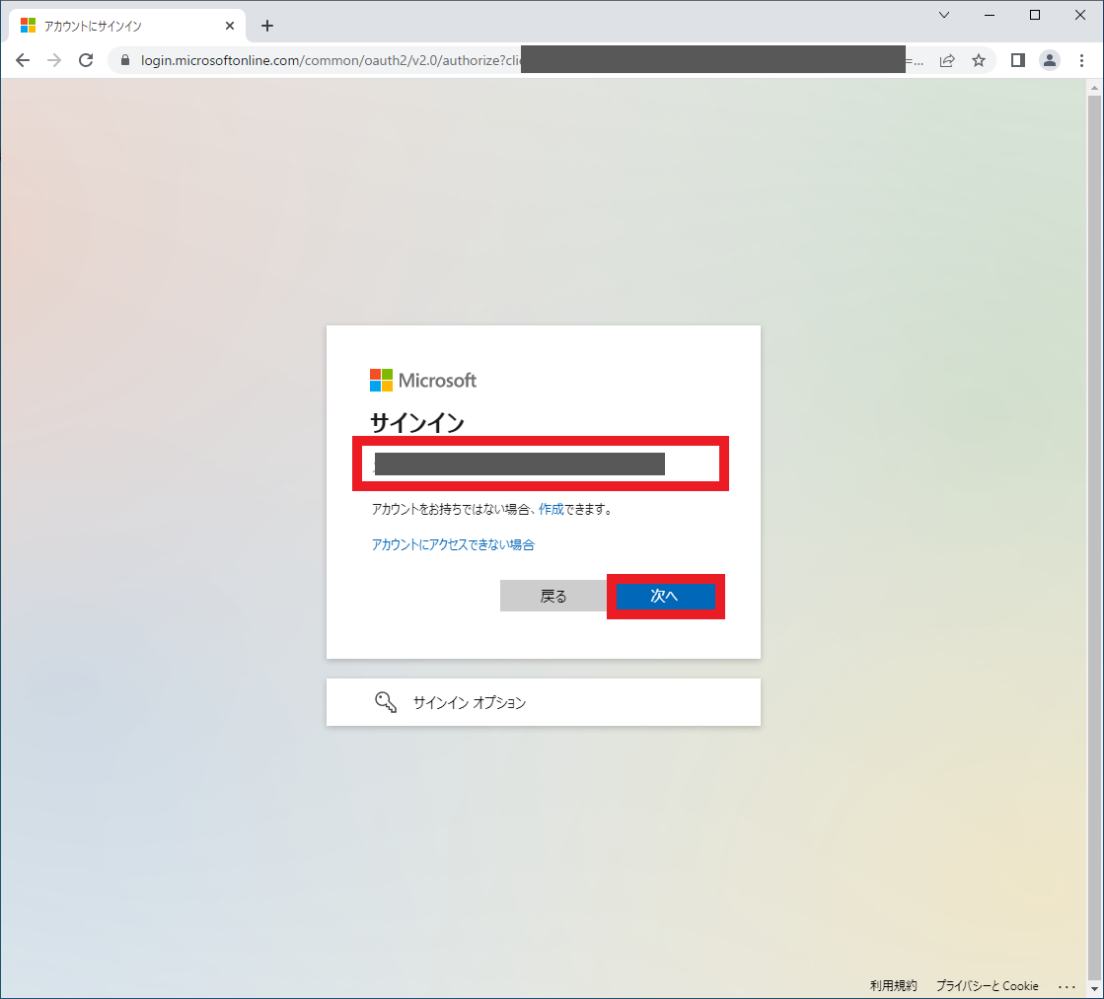Click the key icon for sign-in options
The height and width of the screenshot is (999, 1104).
(x=385, y=702)
